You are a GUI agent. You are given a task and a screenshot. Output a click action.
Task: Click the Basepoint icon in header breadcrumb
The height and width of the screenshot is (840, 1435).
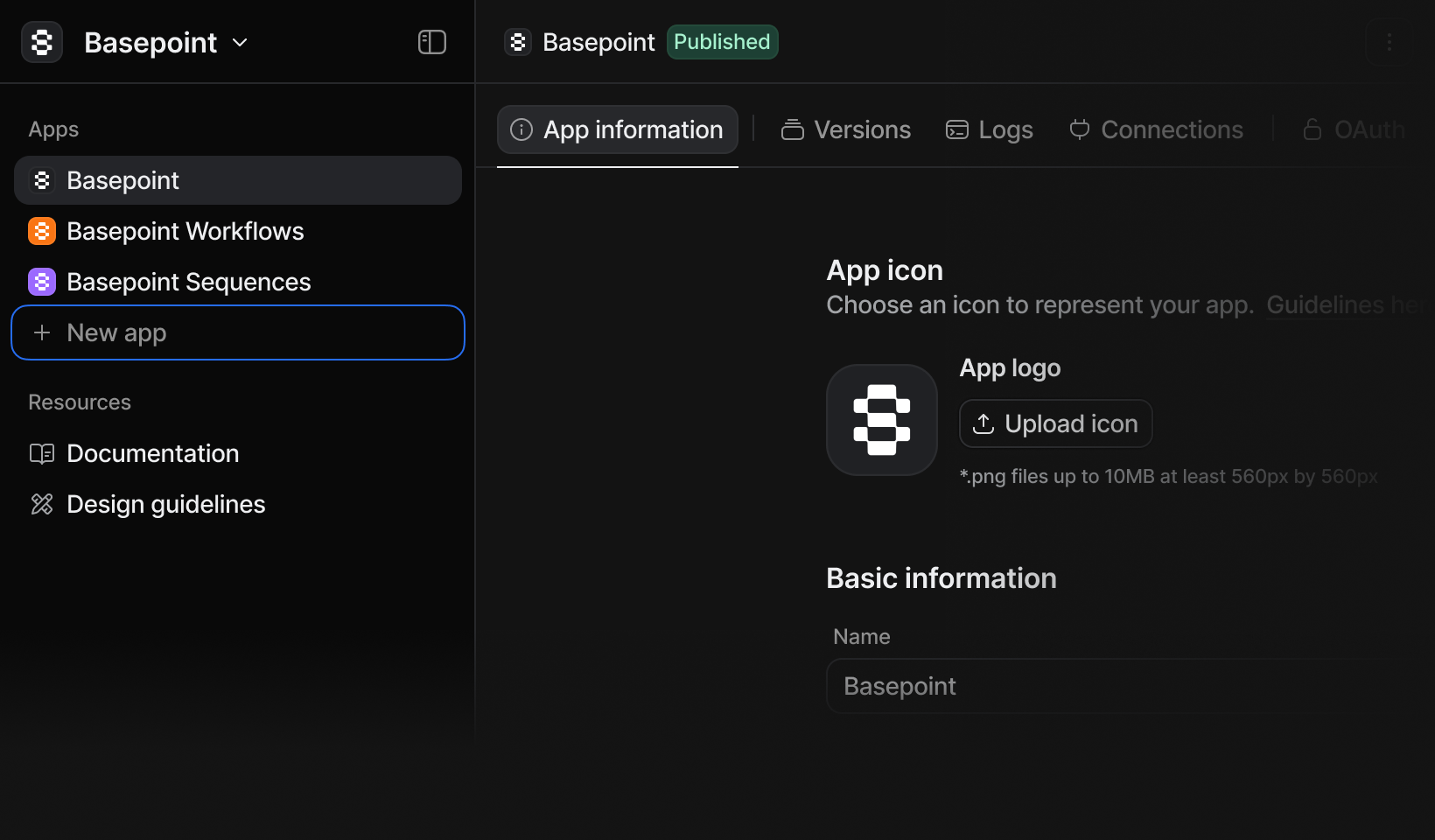click(518, 42)
